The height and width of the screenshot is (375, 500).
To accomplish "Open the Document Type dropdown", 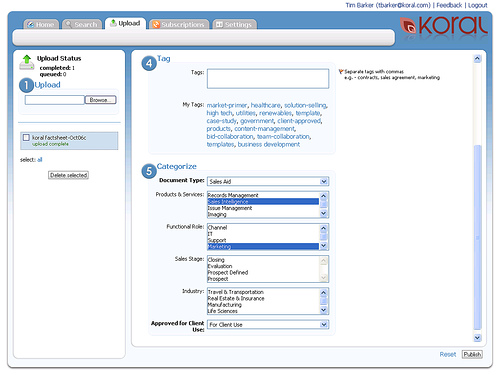I will [268, 181].
